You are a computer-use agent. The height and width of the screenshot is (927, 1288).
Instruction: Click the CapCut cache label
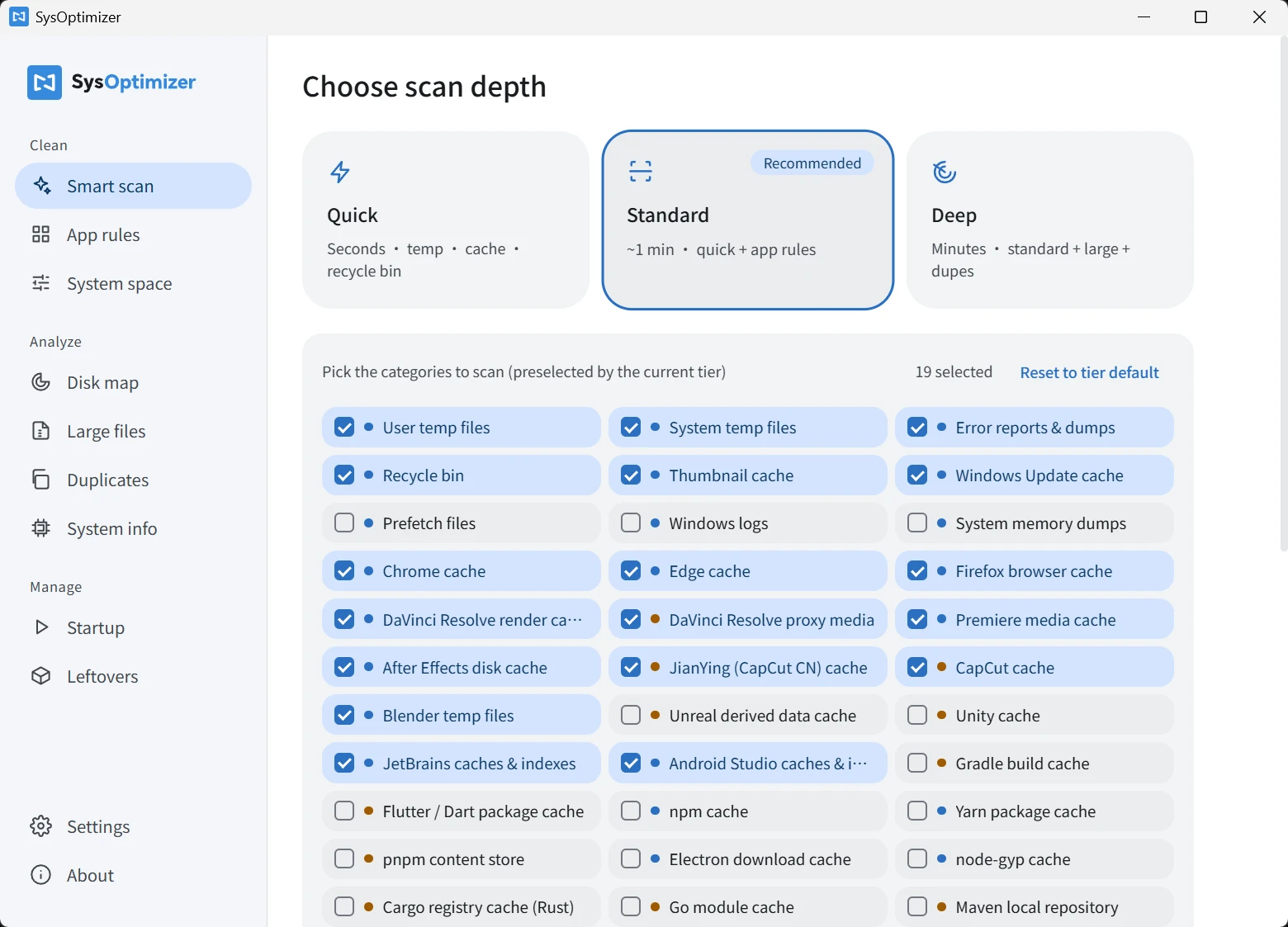[1005, 668]
